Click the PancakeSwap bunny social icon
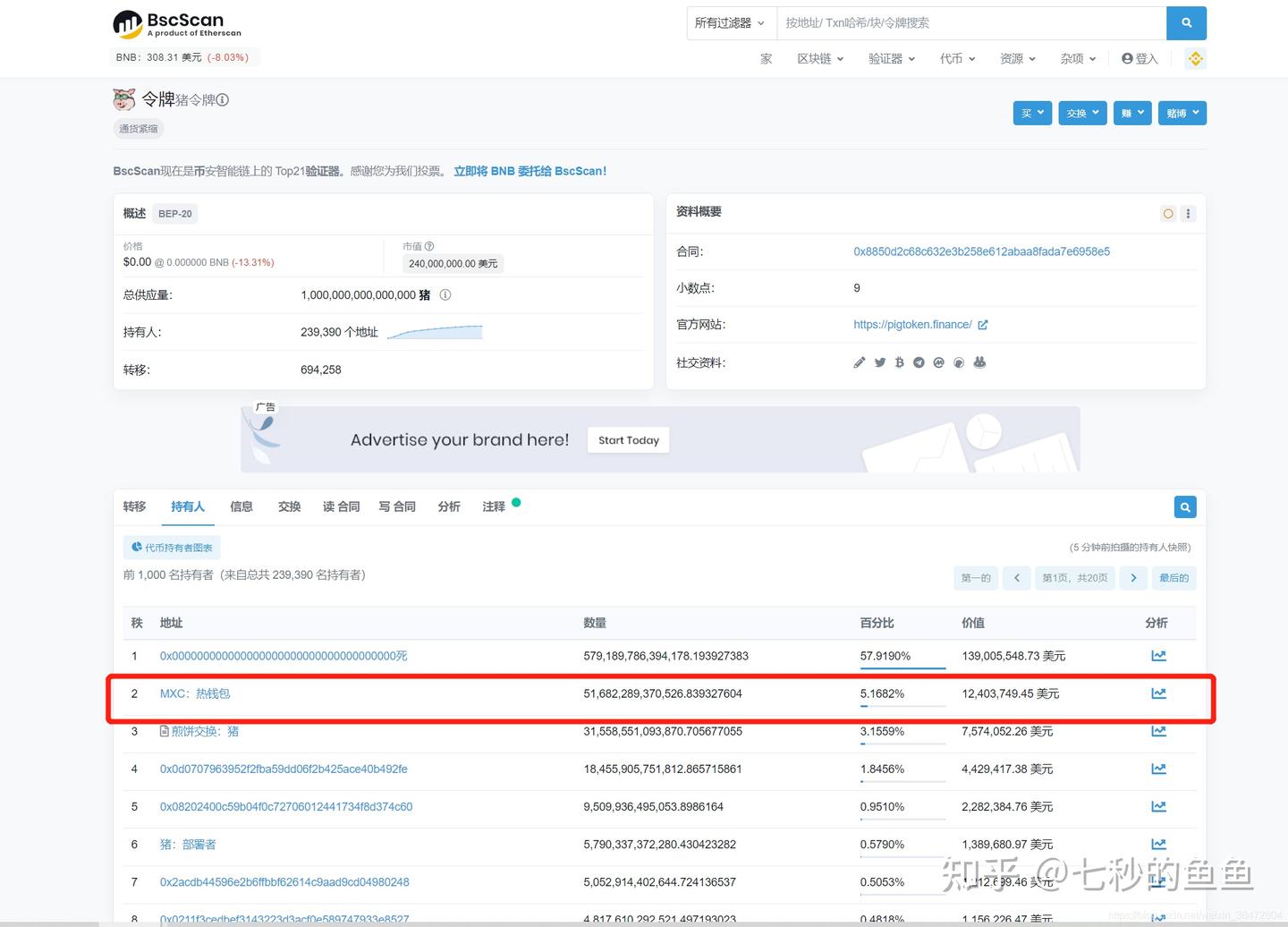Screen dimensions: 1288x927 979,362
